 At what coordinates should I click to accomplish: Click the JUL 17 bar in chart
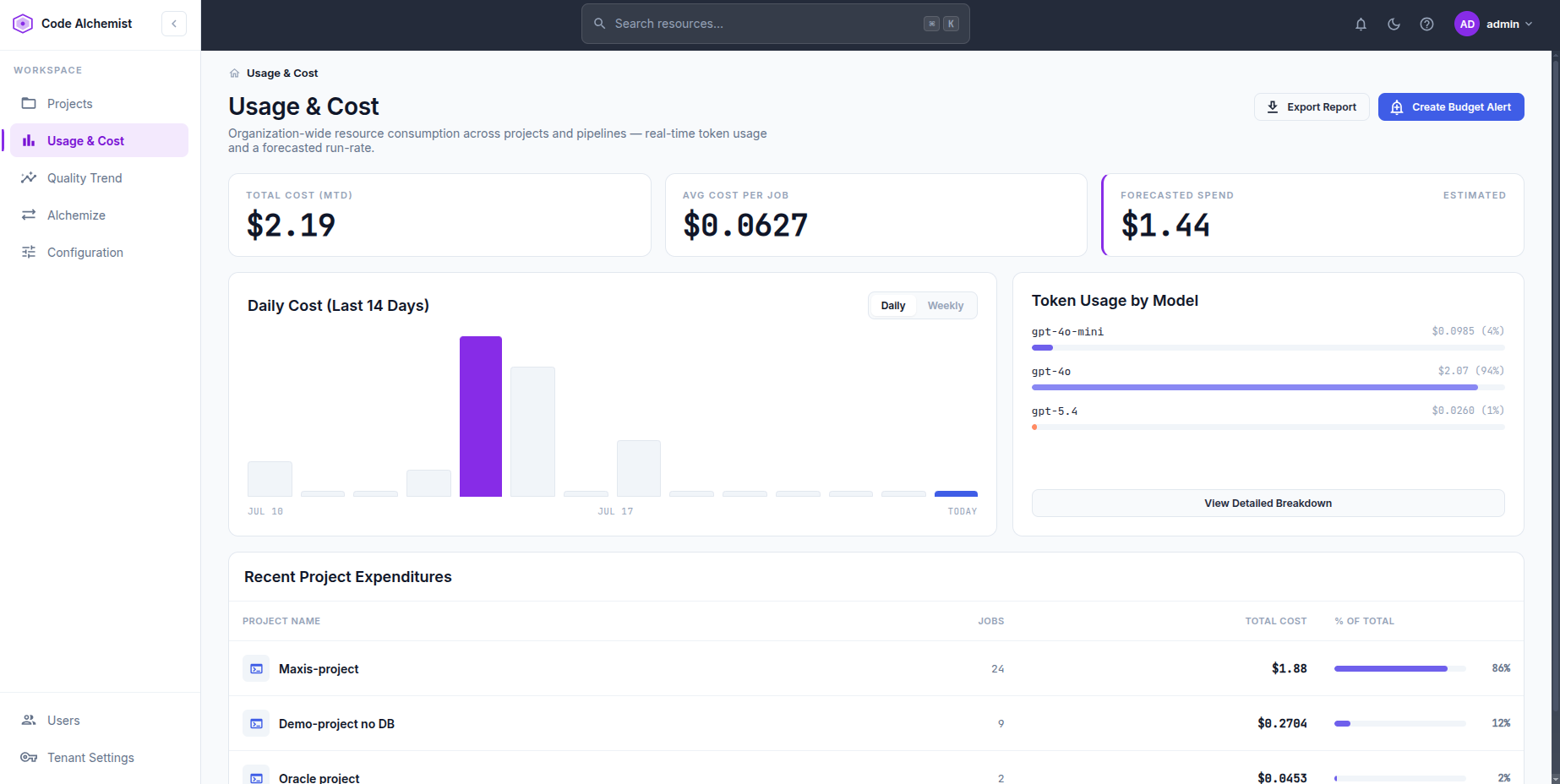(x=638, y=468)
